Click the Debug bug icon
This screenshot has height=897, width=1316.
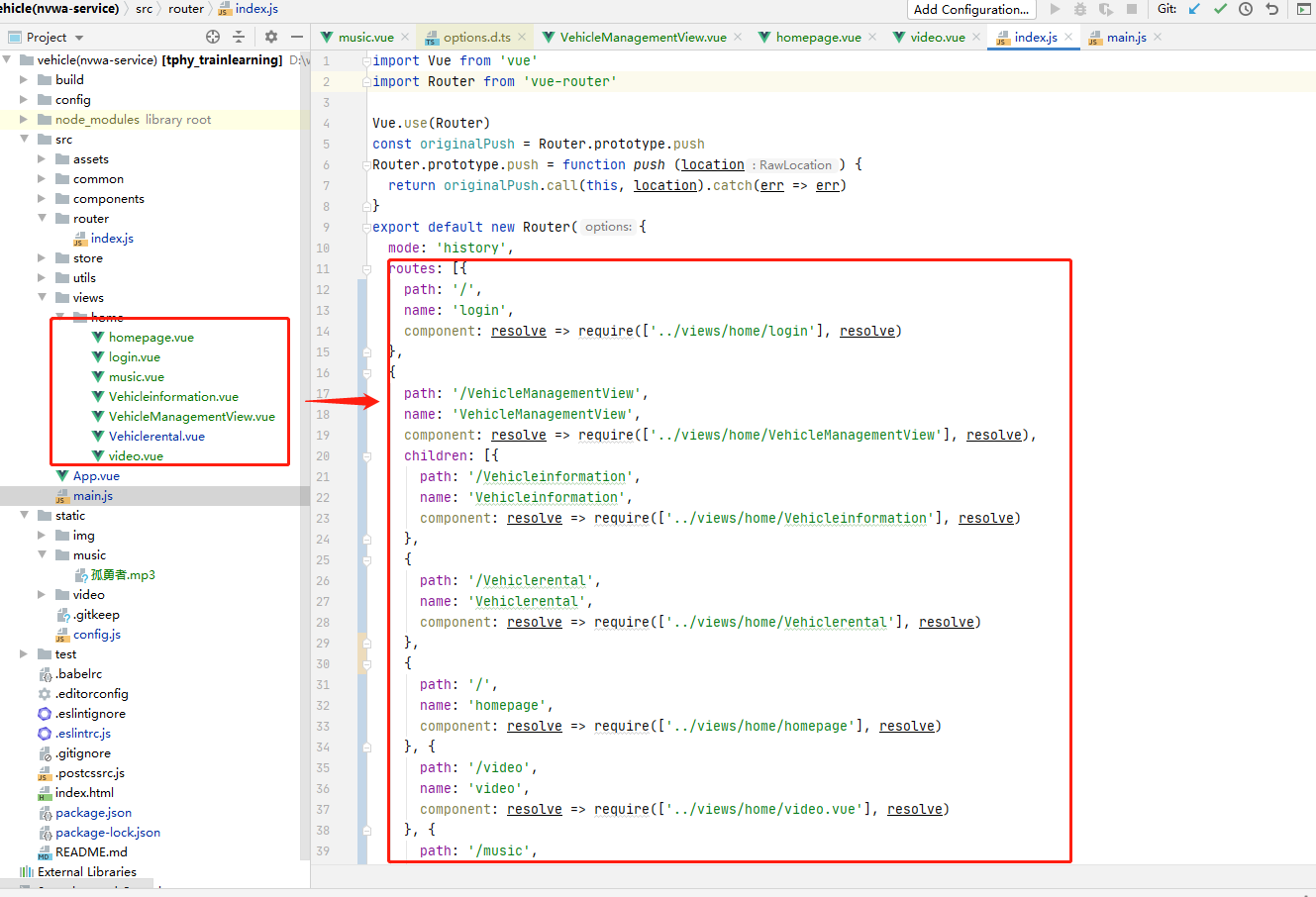click(x=1080, y=9)
